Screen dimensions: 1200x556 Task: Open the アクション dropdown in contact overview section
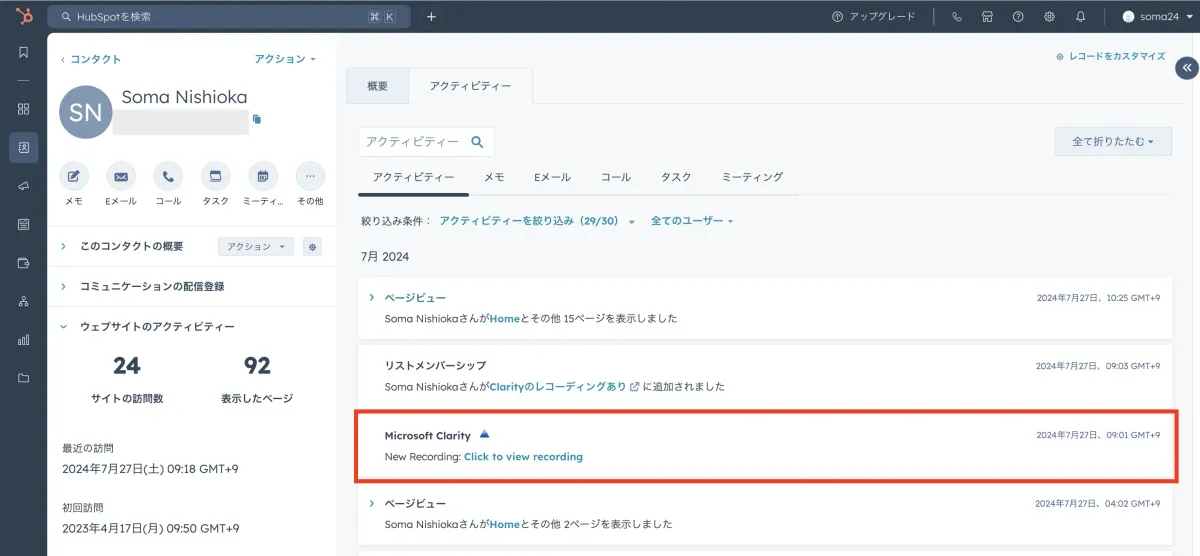(x=256, y=246)
